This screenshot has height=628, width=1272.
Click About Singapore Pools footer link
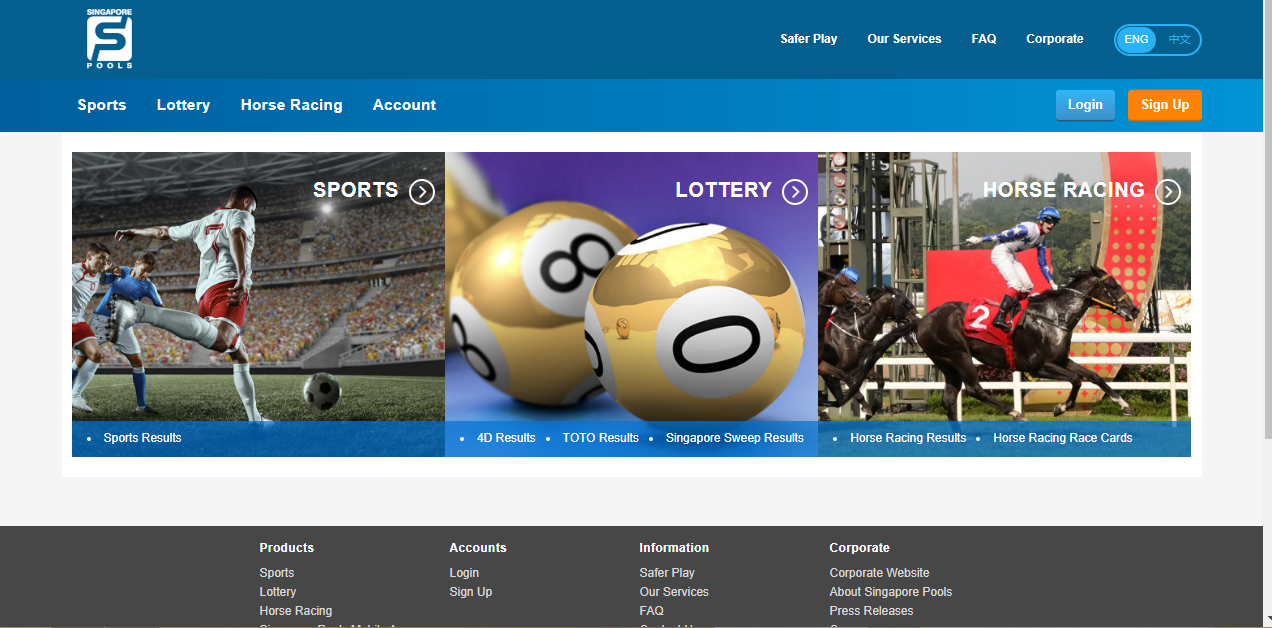(891, 592)
